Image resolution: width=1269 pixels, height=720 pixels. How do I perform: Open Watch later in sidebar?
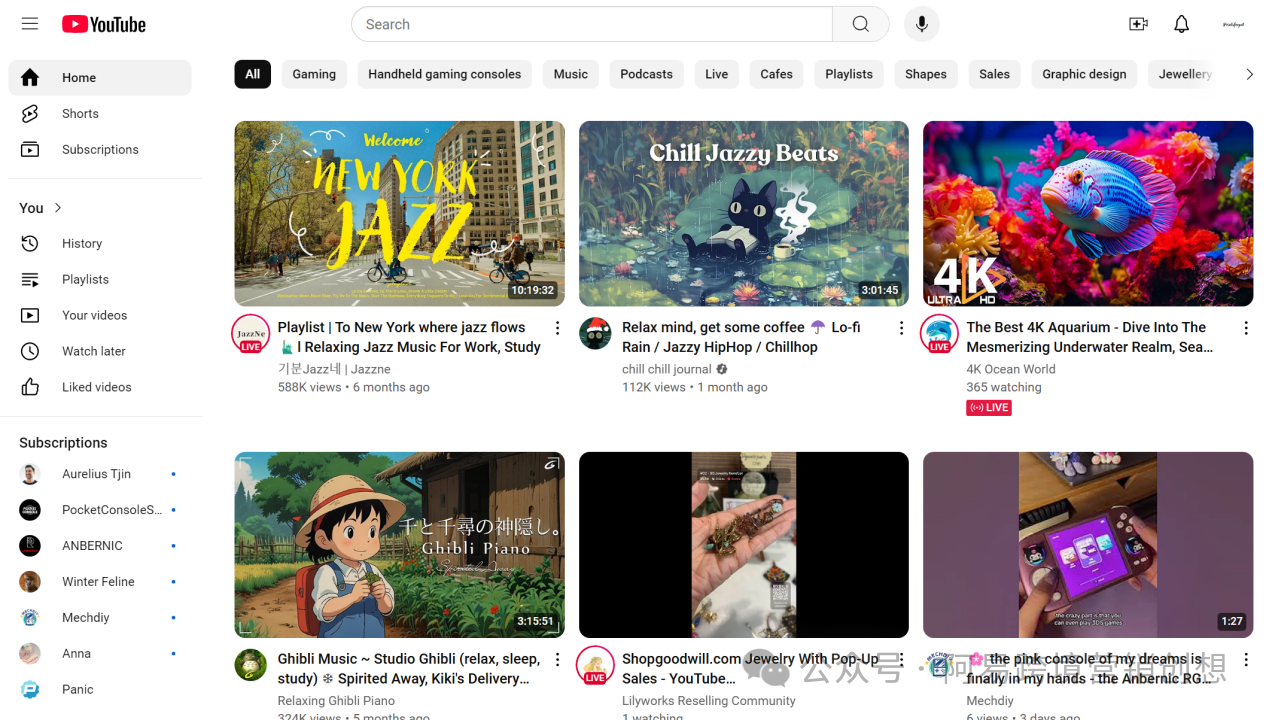[94, 351]
